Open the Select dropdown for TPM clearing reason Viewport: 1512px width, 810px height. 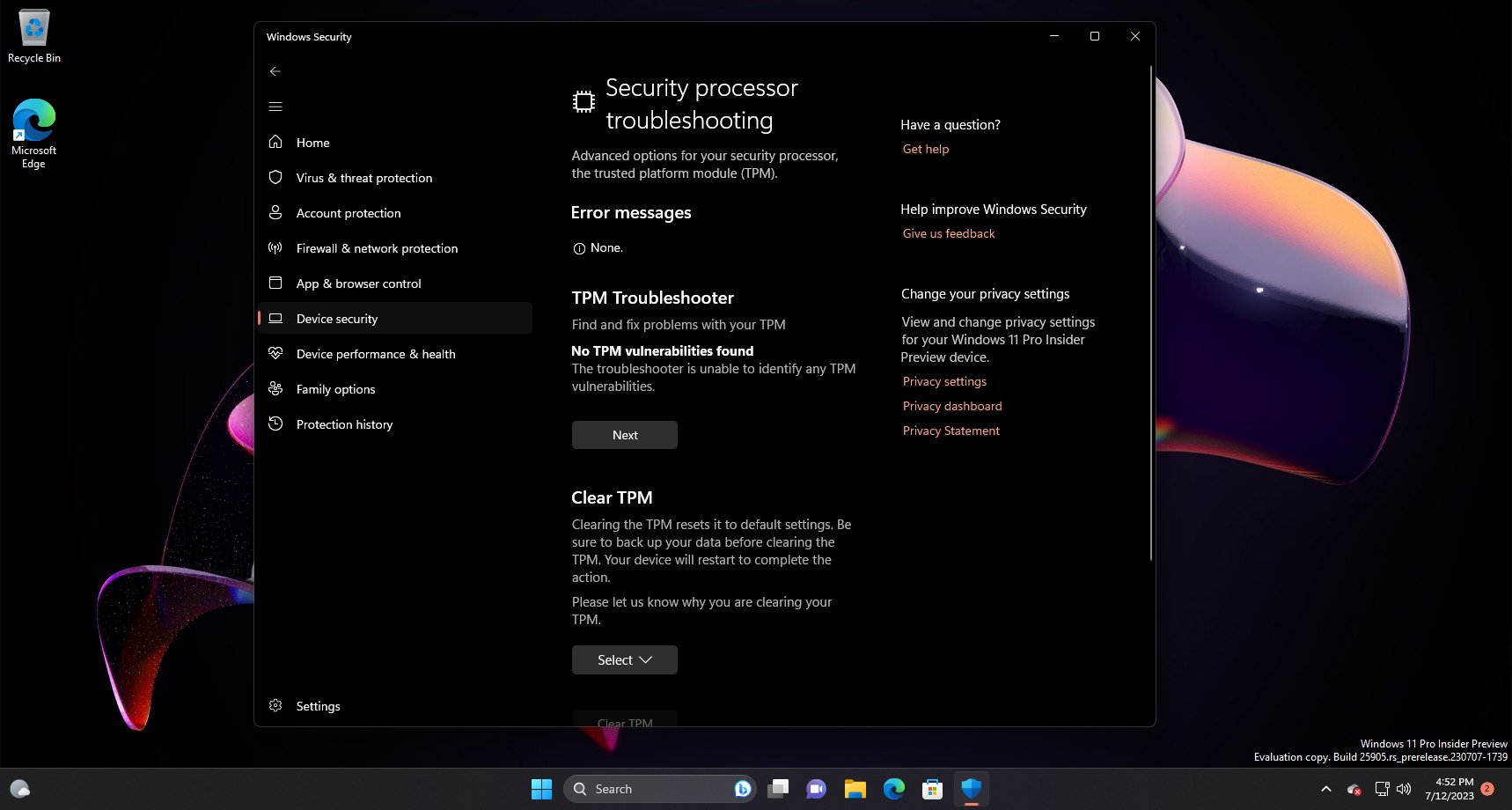pyautogui.click(x=624, y=659)
